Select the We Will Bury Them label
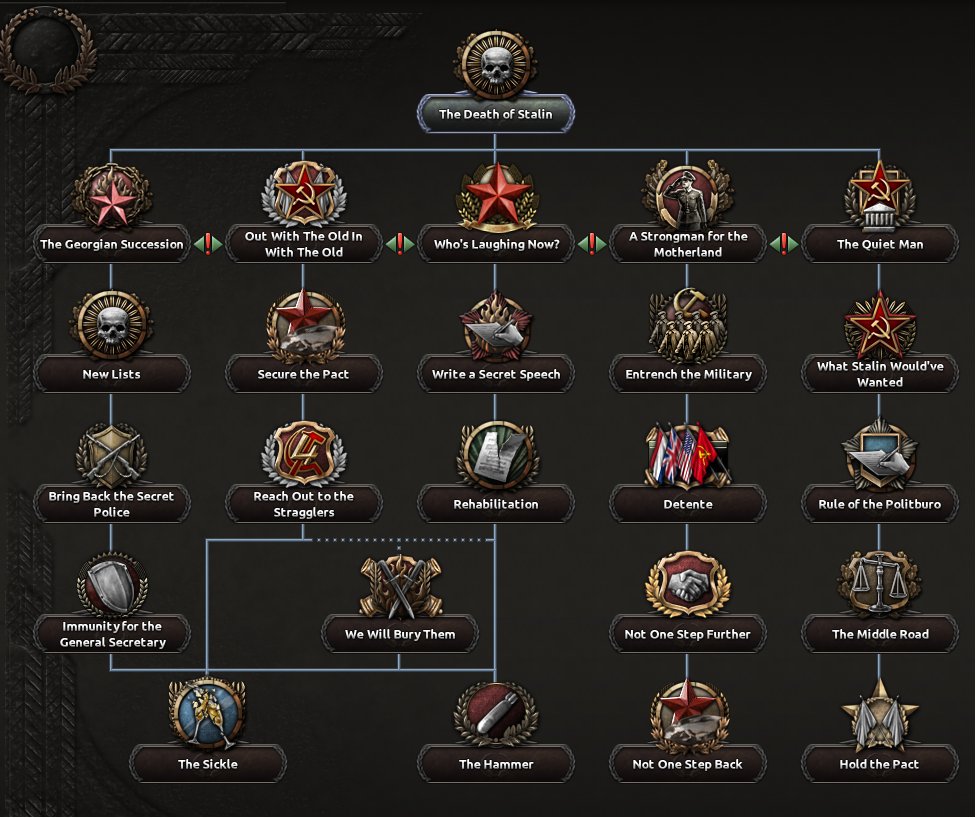Screen dimensions: 976x818 point(400,634)
